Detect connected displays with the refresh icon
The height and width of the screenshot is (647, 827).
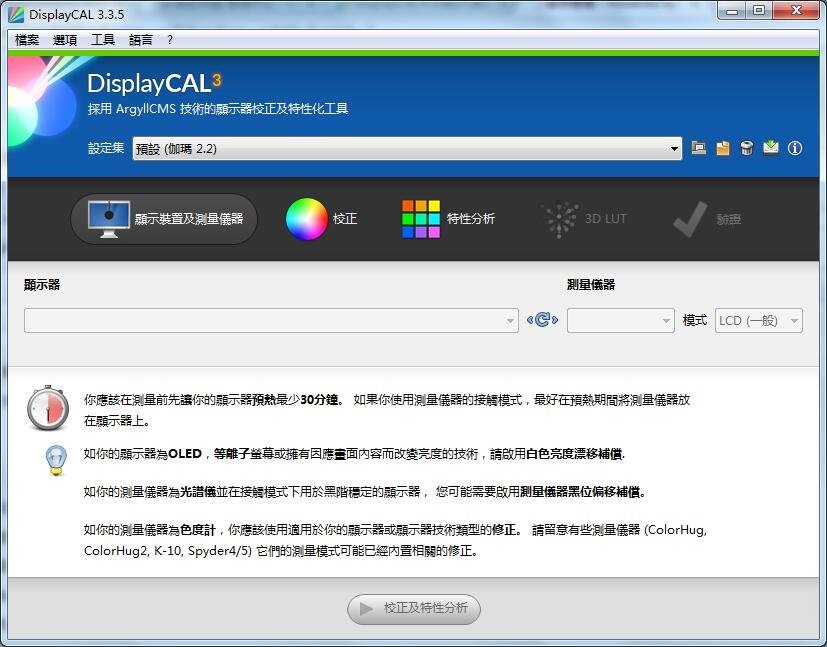click(x=541, y=318)
